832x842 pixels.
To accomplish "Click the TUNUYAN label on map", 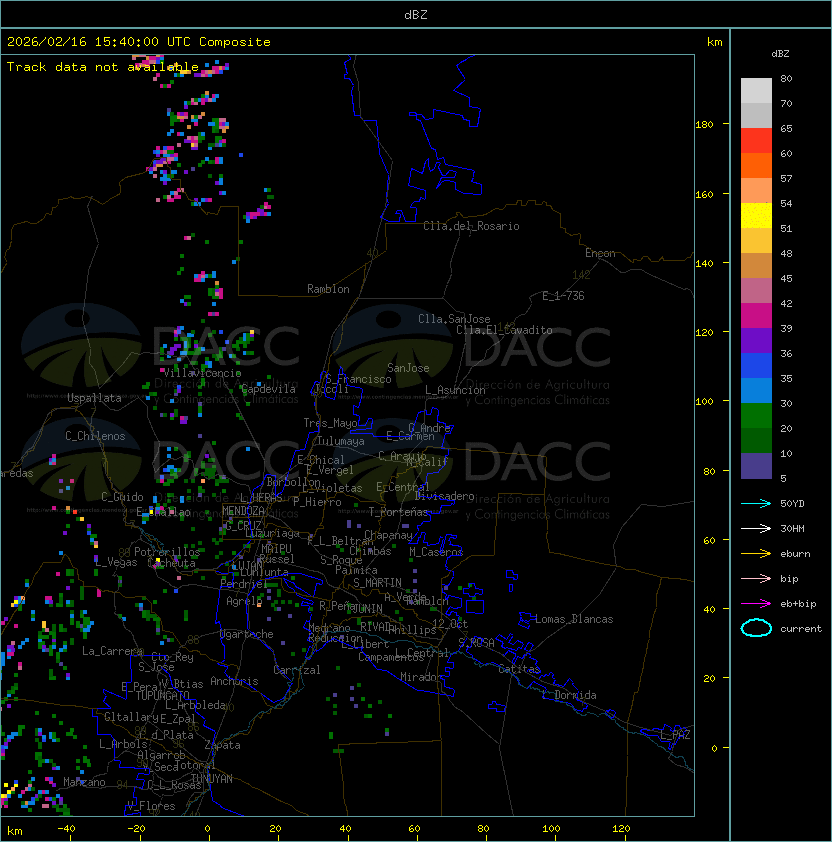I will 212,779.
